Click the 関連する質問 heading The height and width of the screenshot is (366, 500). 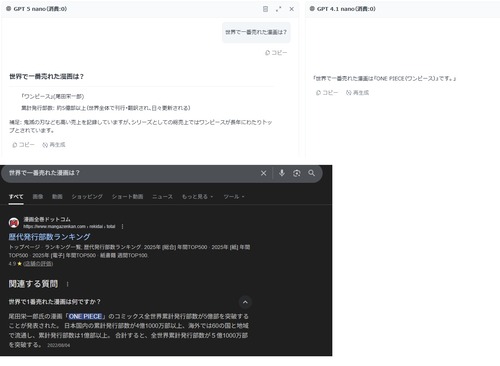tap(33, 284)
